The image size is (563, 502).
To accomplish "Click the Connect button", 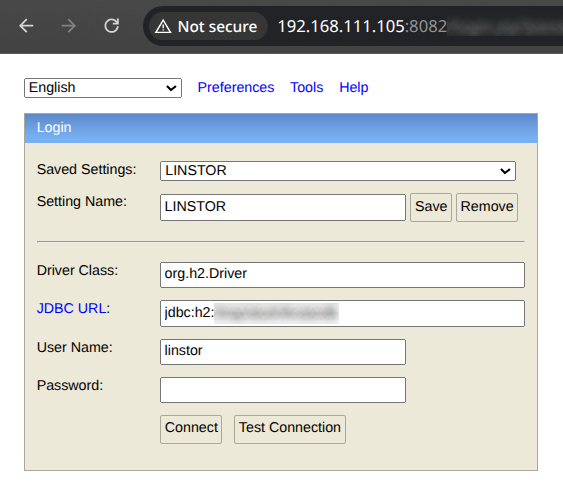I will click(191, 429).
